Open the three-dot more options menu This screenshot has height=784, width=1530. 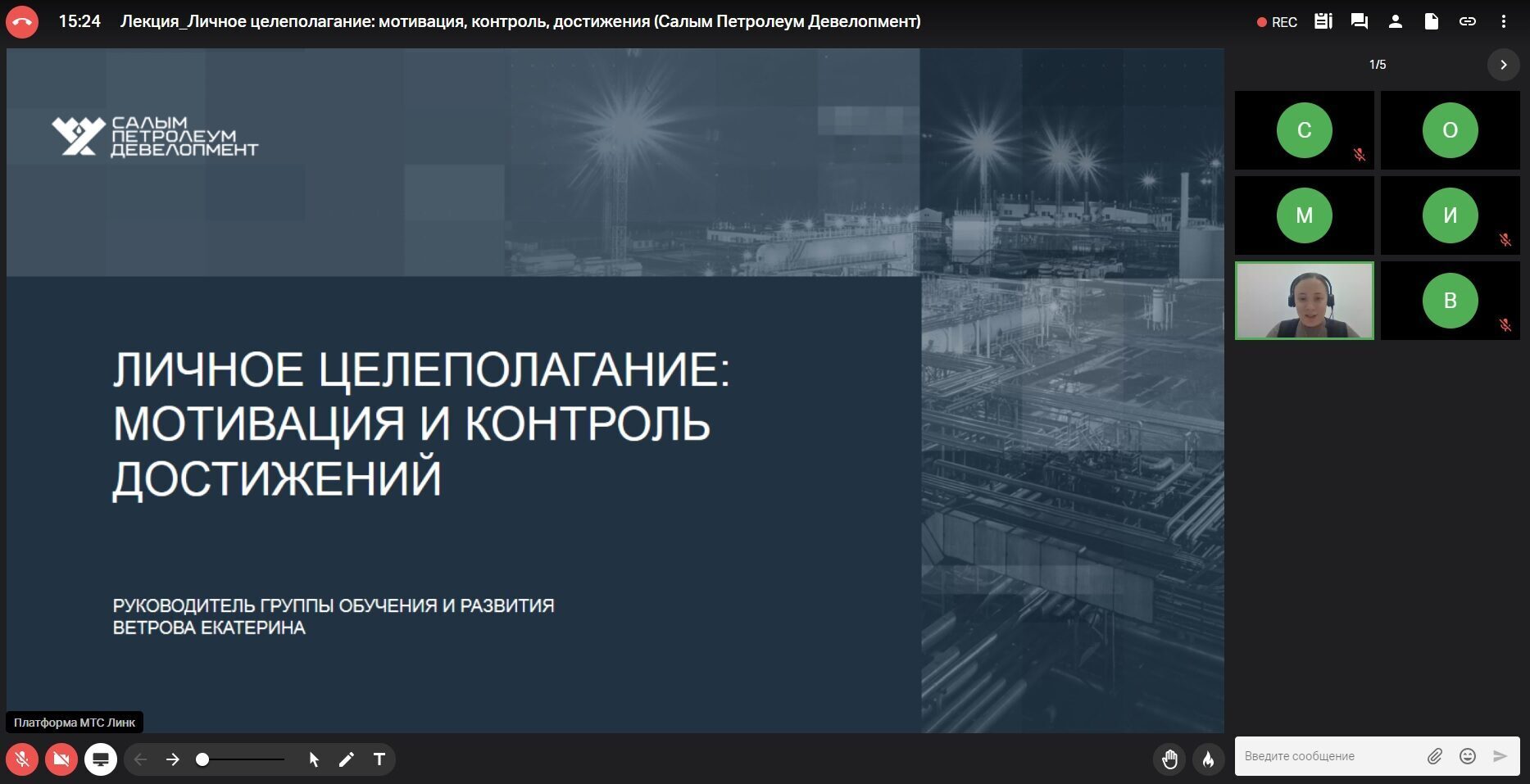[1503, 21]
